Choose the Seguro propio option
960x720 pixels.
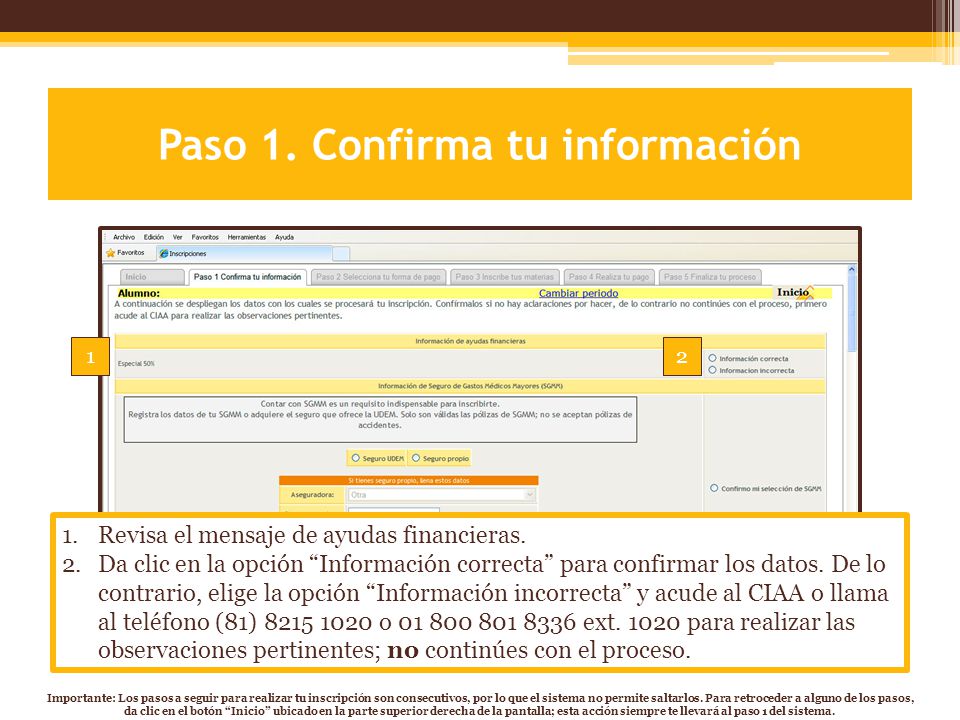pos(416,458)
